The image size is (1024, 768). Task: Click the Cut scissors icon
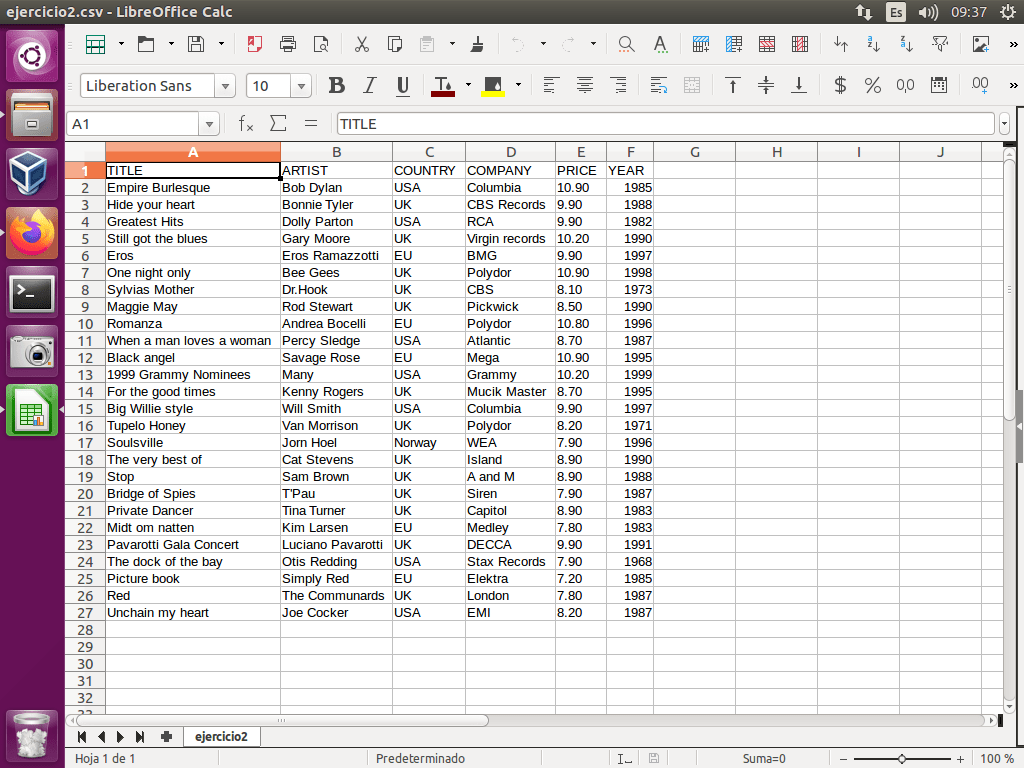coord(362,44)
